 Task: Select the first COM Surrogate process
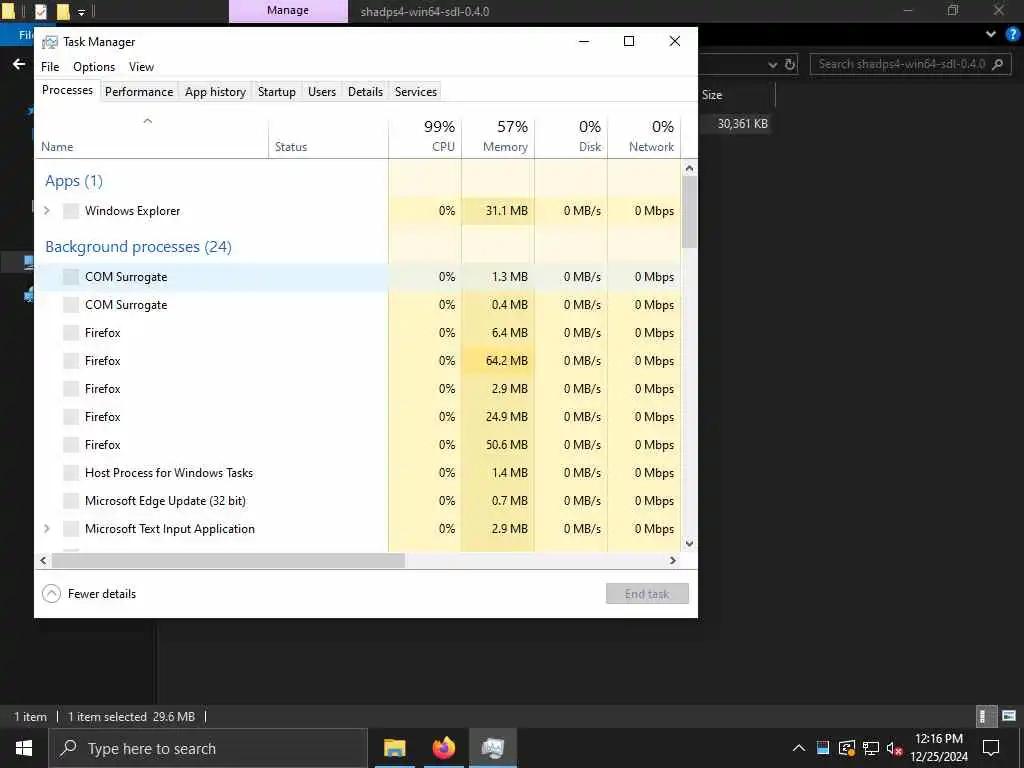click(x=358, y=277)
